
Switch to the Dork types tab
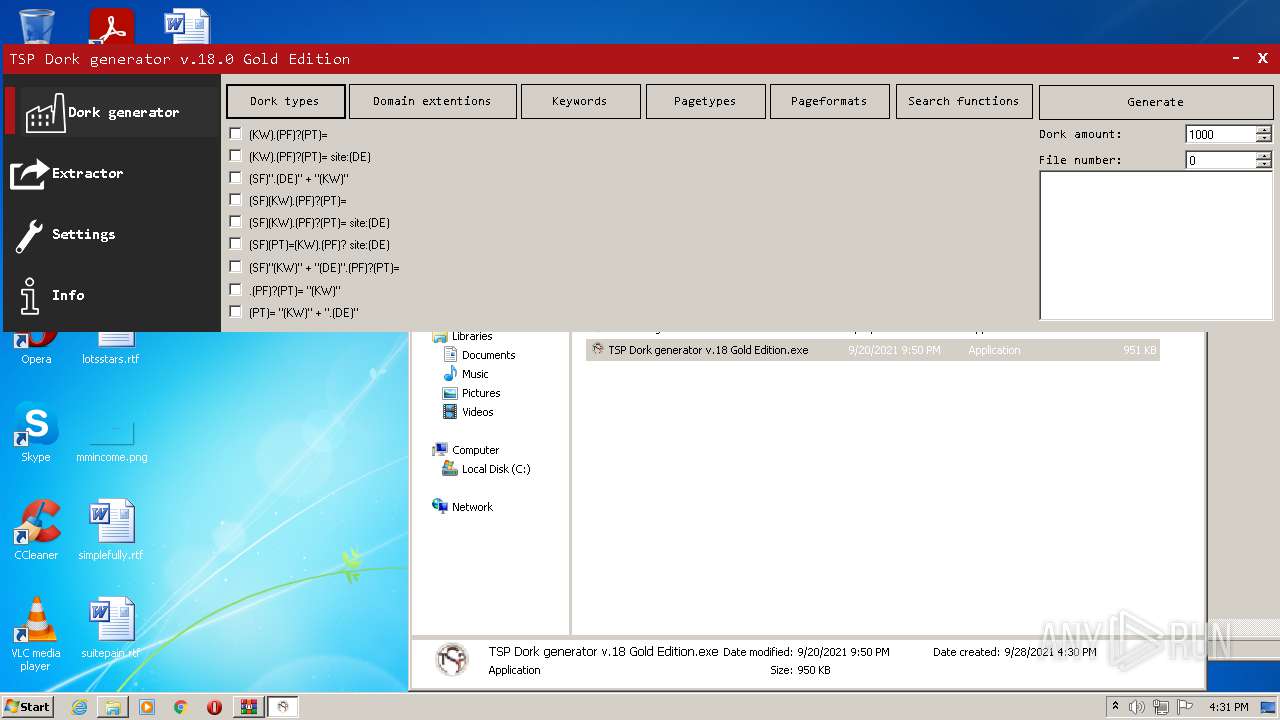[x=286, y=101]
